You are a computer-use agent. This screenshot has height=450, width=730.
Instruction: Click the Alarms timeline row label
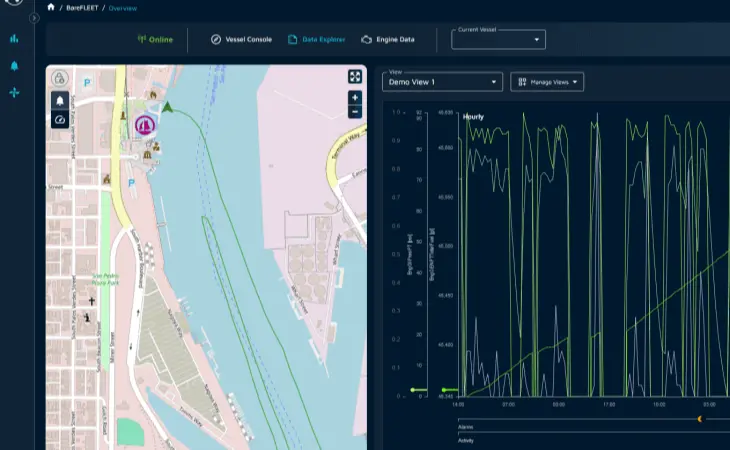point(466,427)
